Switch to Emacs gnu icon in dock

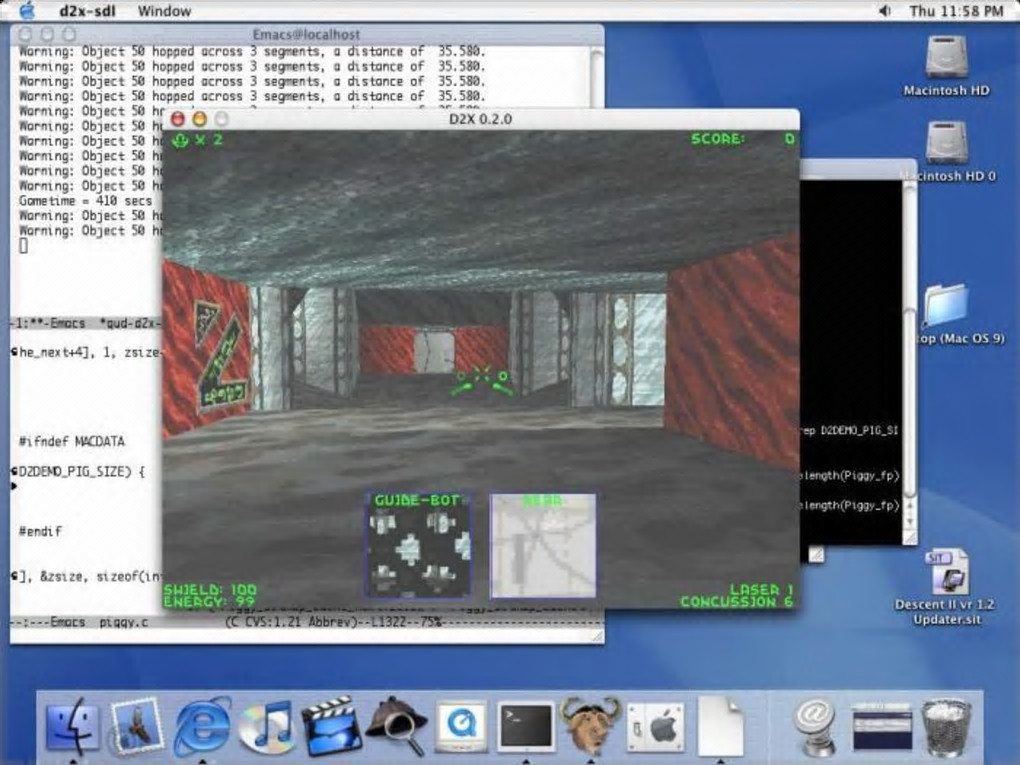[x=591, y=726]
